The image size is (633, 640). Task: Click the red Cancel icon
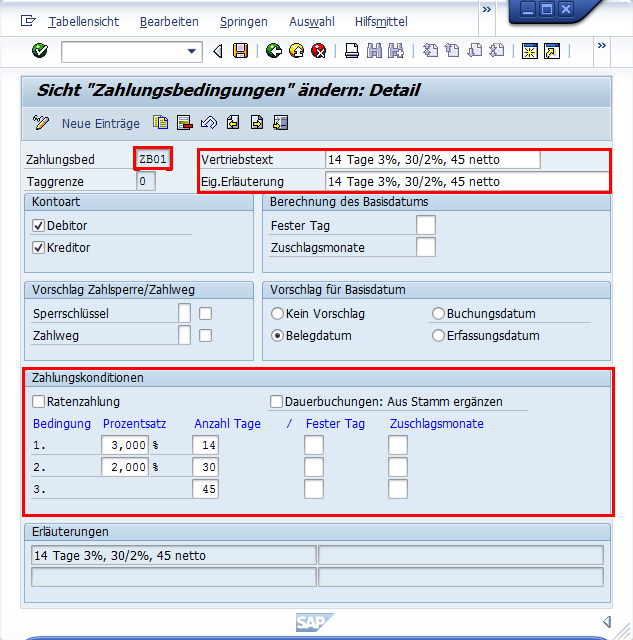coord(319,51)
